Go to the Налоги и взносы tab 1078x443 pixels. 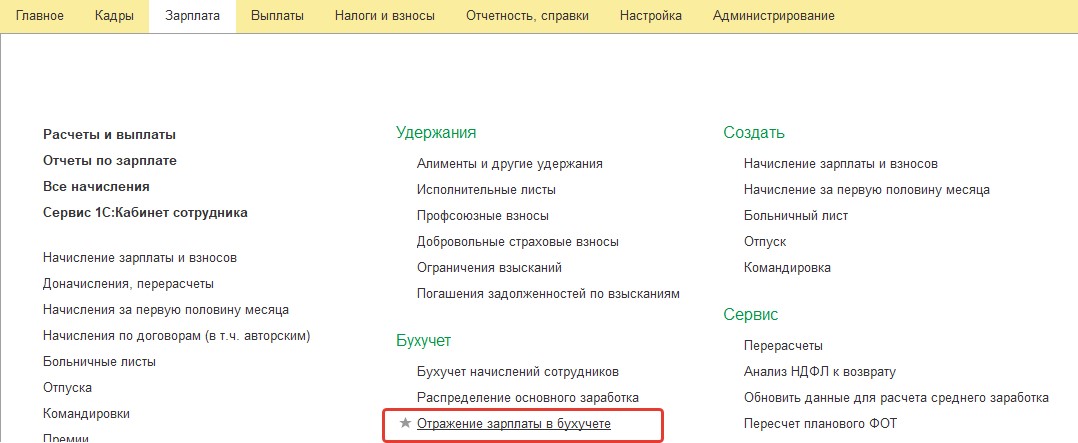pos(385,16)
